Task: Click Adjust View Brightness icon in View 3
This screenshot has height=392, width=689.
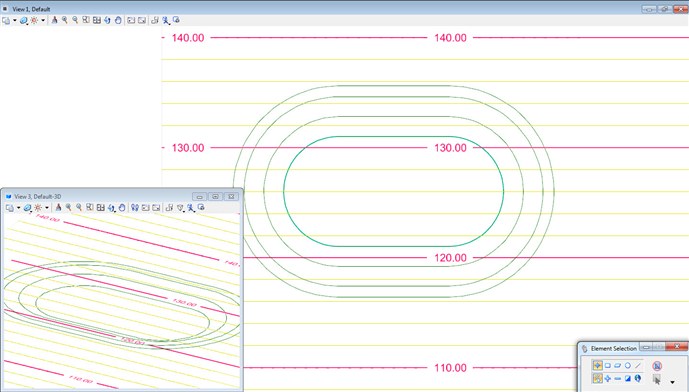Action: [38, 208]
